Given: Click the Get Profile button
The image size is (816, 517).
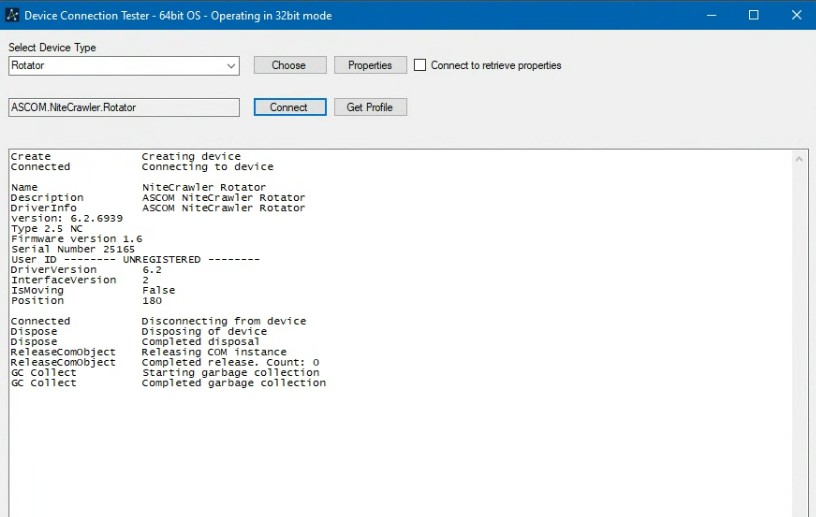Looking at the screenshot, I should tap(370, 107).
